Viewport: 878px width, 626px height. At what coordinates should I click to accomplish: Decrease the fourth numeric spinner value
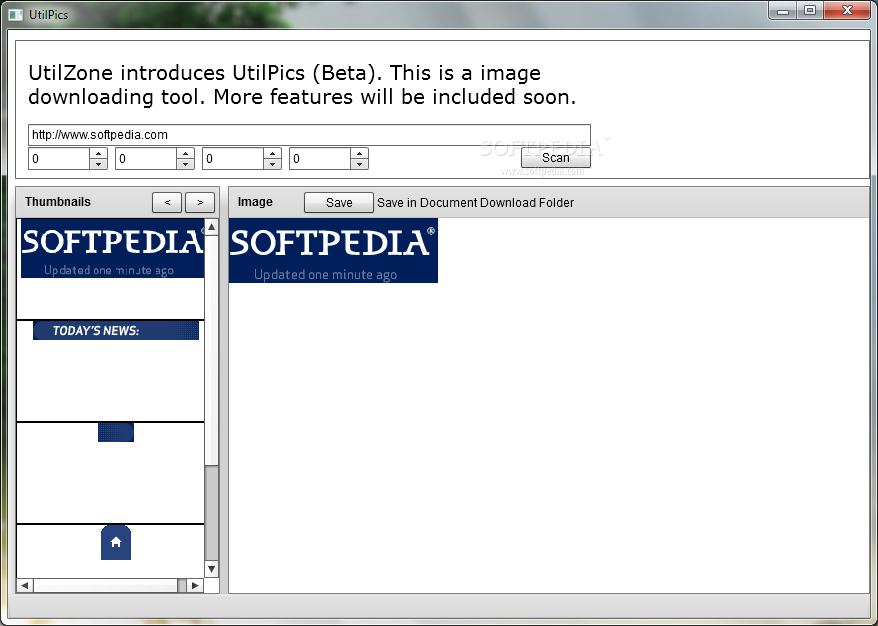359,164
